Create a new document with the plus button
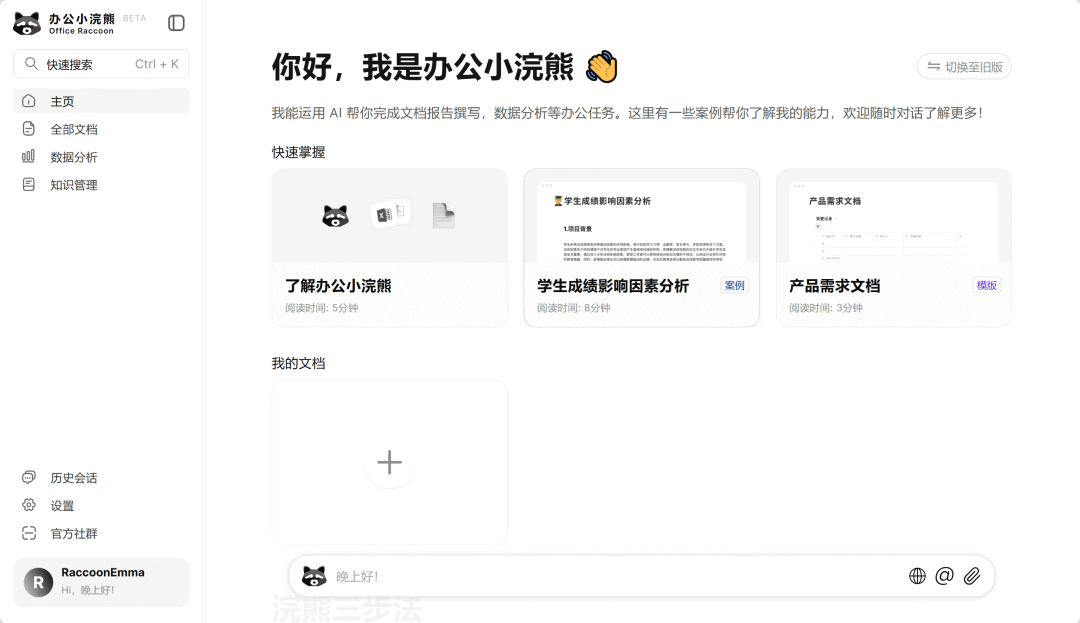 coord(390,462)
